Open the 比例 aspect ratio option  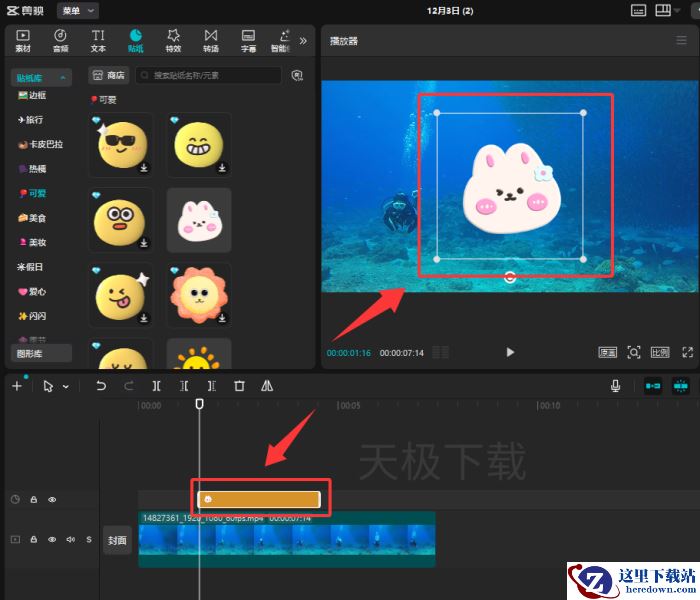(x=660, y=353)
